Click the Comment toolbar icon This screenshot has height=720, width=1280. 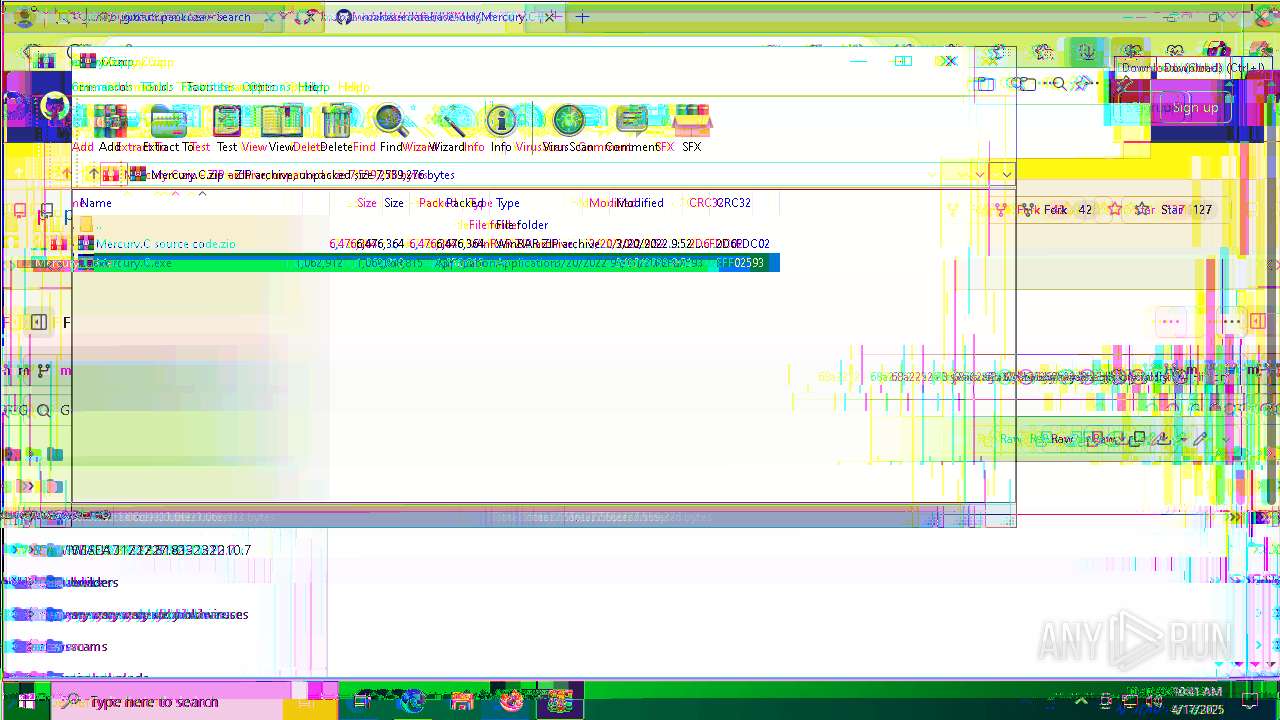click(632, 128)
